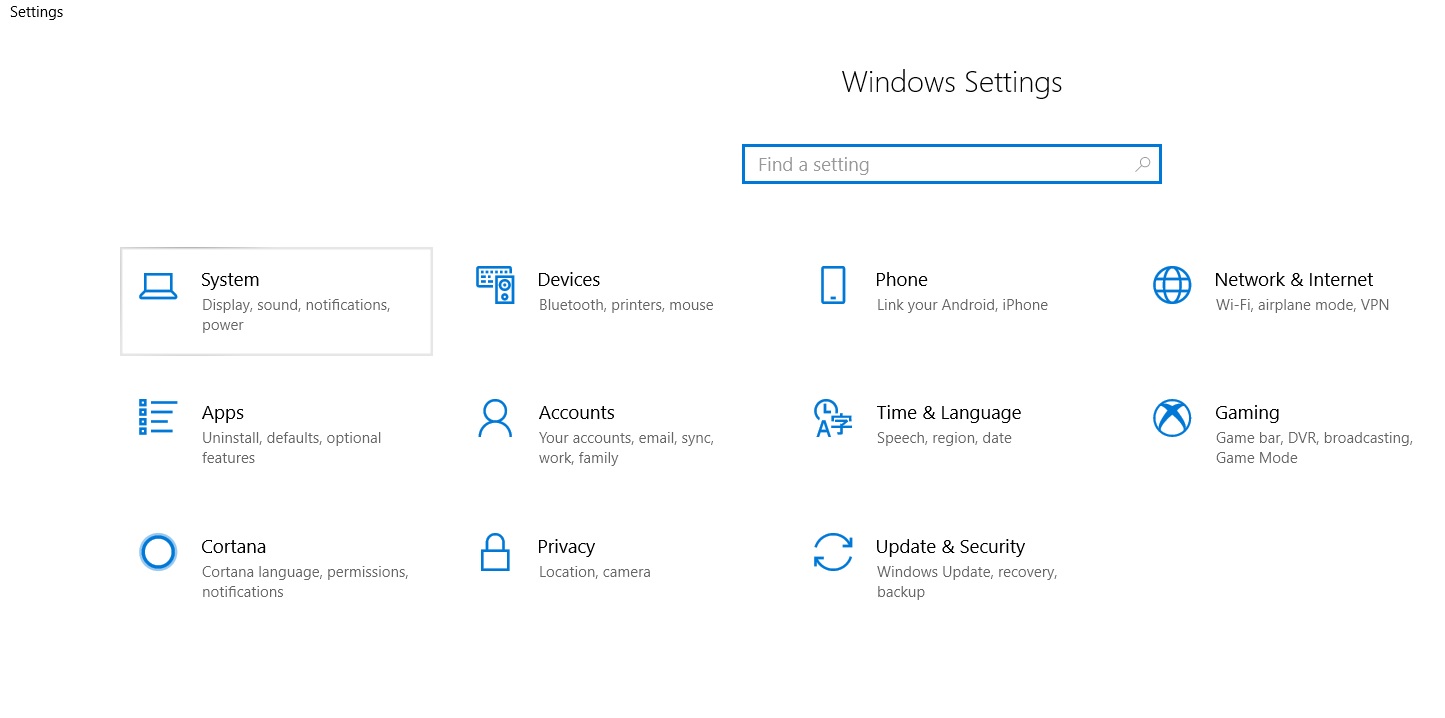Image resolution: width=1445 pixels, height=718 pixels.
Task: Click 'Link your Android, iPhone' description
Action: (962, 305)
